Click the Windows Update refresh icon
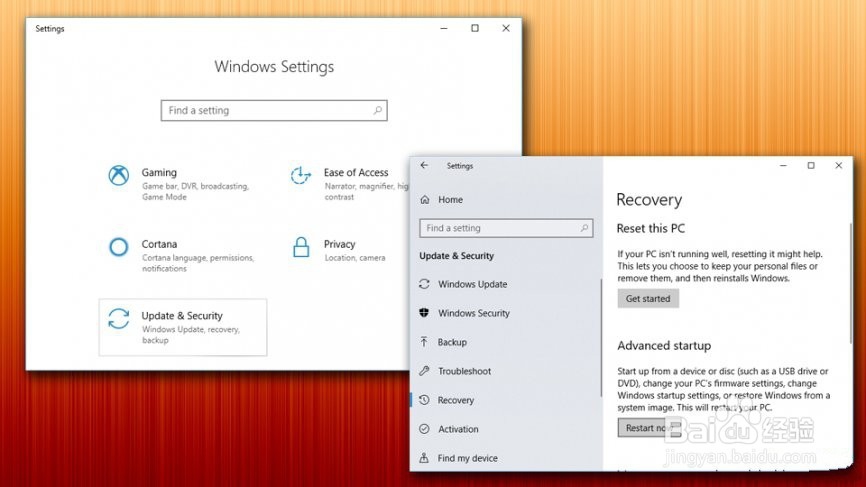The height and width of the screenshot is (487, 866). coord(424,284)
